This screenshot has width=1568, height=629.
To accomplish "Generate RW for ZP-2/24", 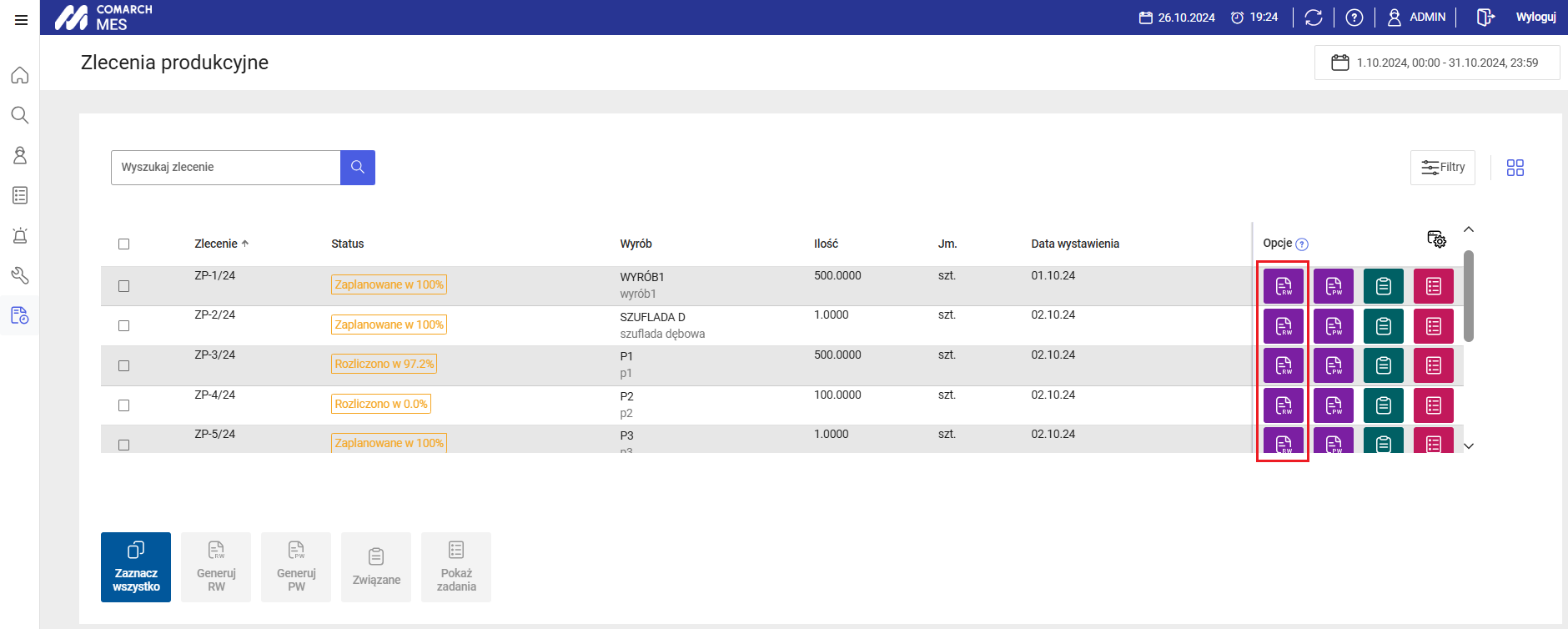I will pyautogui.click(x=1284, y=326).
